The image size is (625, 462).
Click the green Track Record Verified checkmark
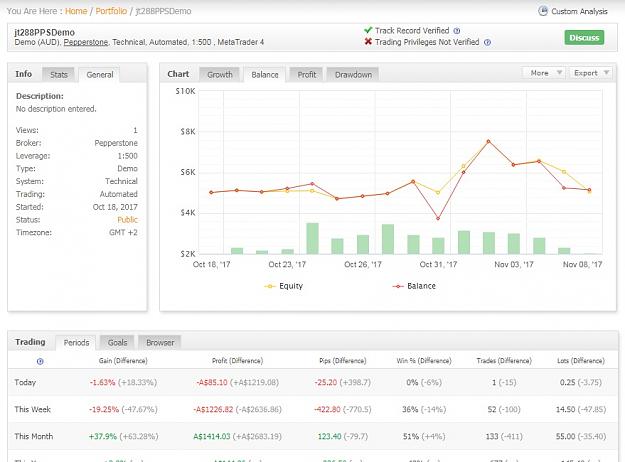coord(368,30)
